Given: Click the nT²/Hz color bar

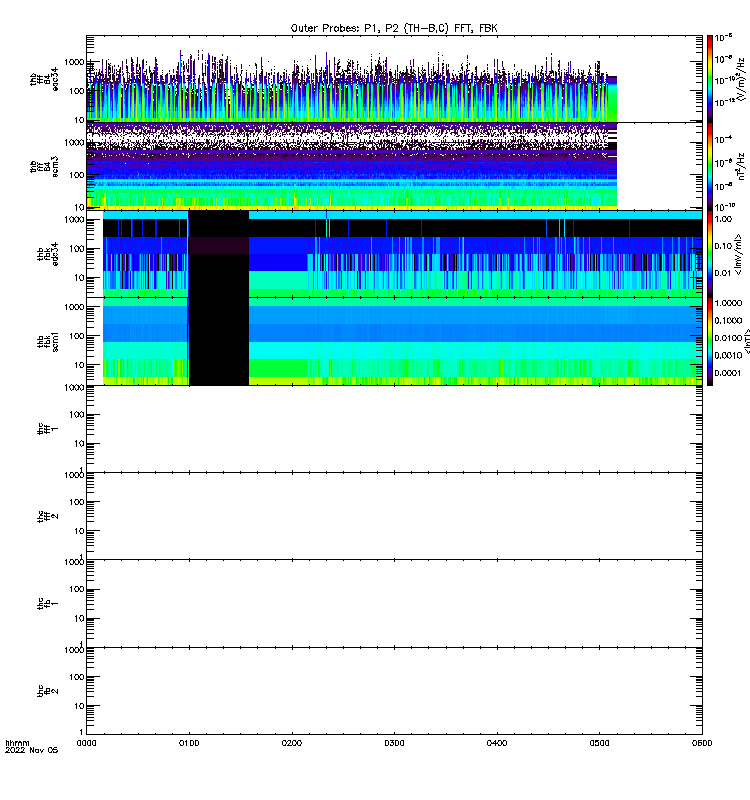Looking at the screenshot, I should click(x=710, y=166).
